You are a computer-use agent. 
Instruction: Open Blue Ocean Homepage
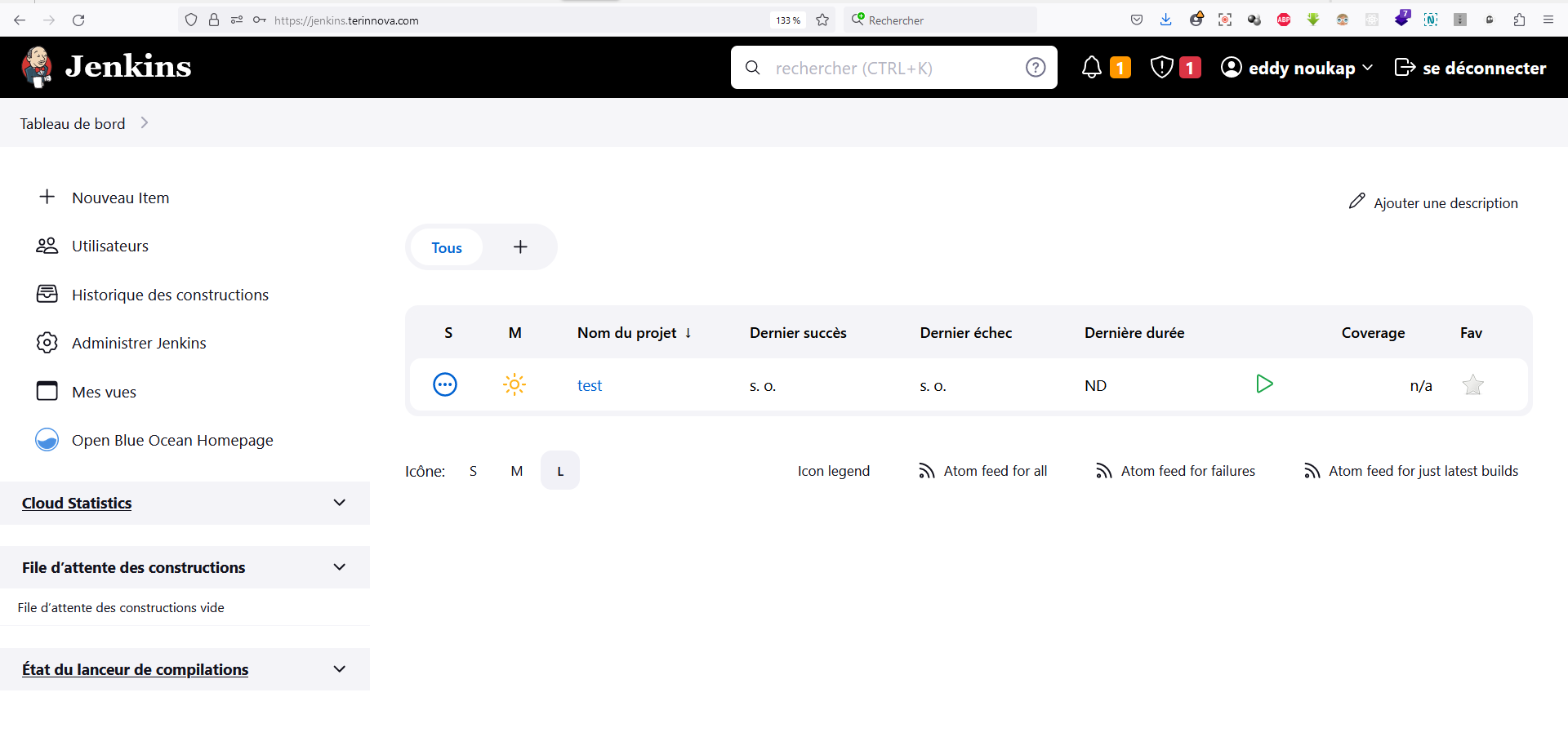coord(172,441)
